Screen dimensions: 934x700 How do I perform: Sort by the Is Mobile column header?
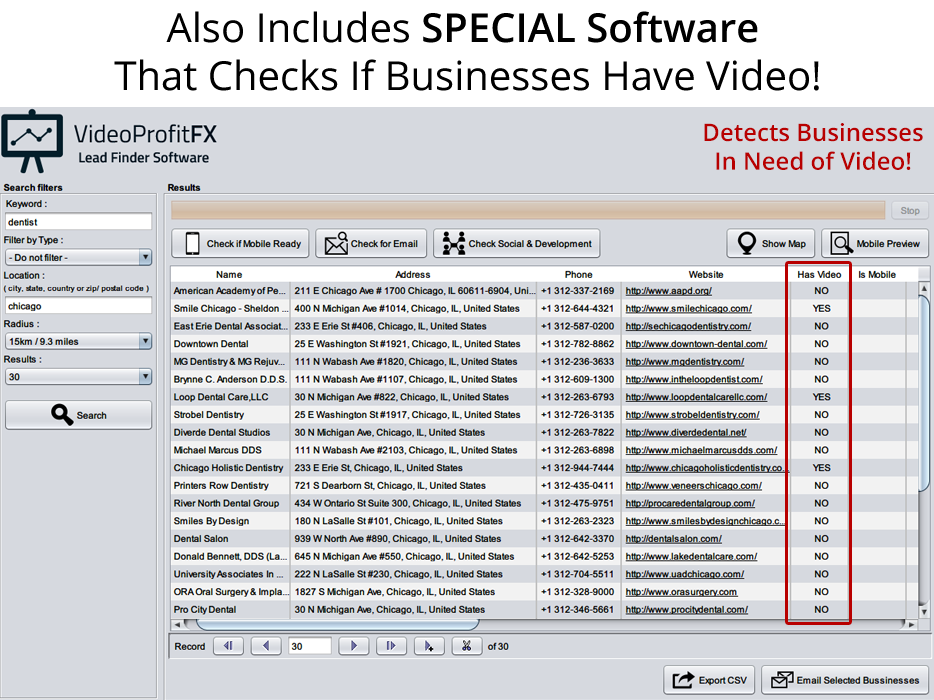(877, 274)
